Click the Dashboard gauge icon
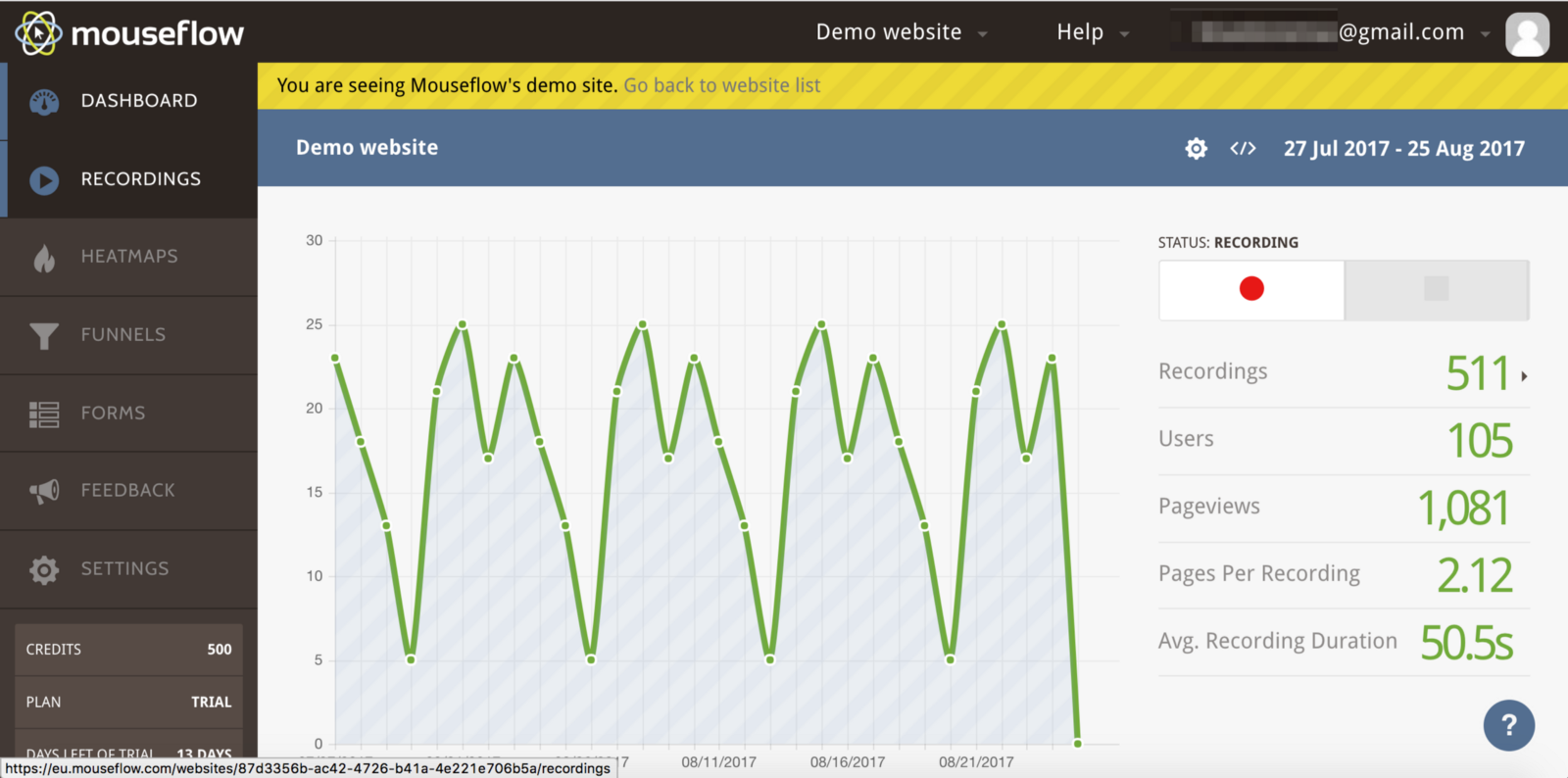Viewport: 1568px width, 778px height. click(44, 102)
